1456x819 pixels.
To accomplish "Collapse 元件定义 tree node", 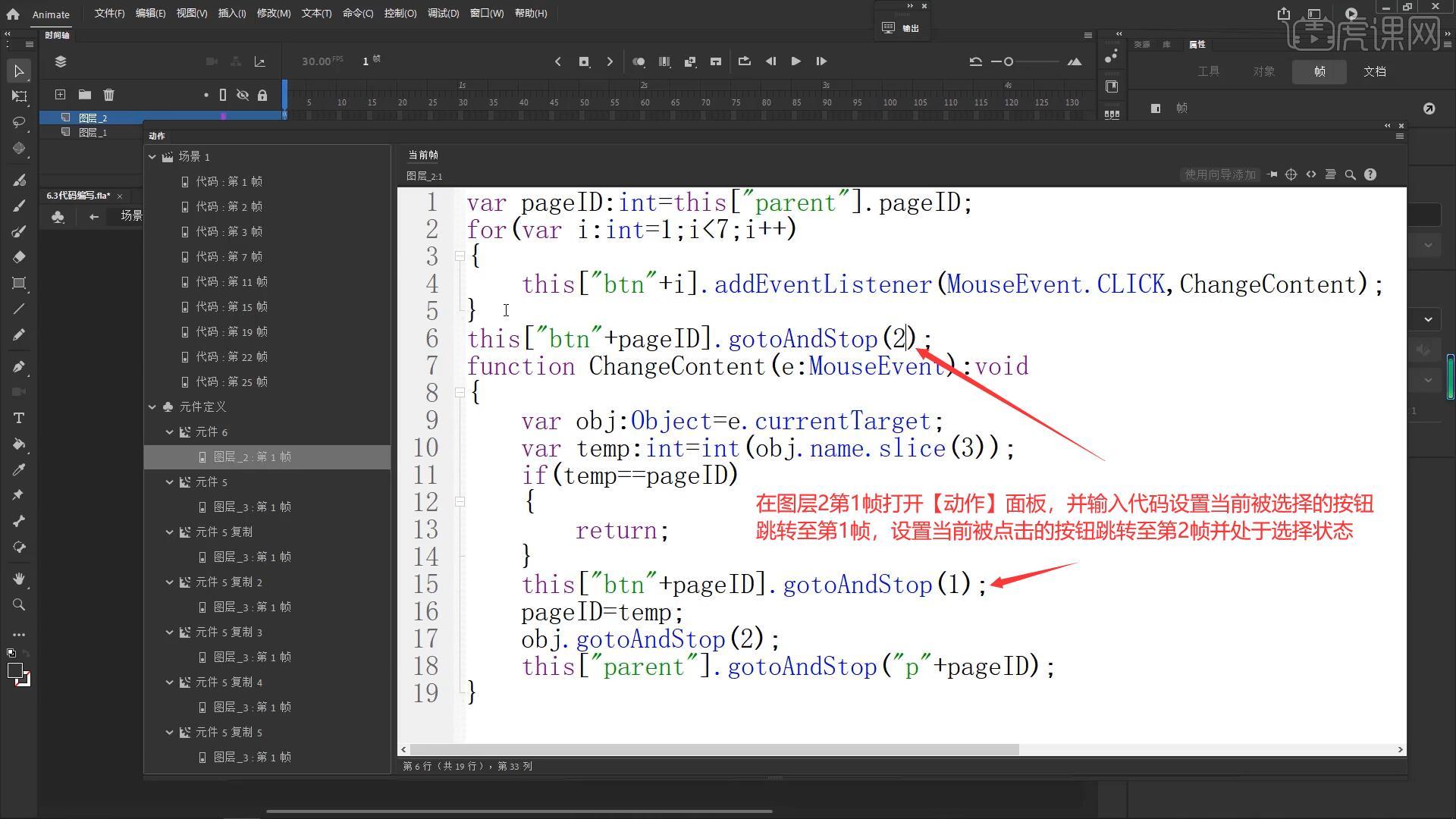I will click(x=152, y=407).
